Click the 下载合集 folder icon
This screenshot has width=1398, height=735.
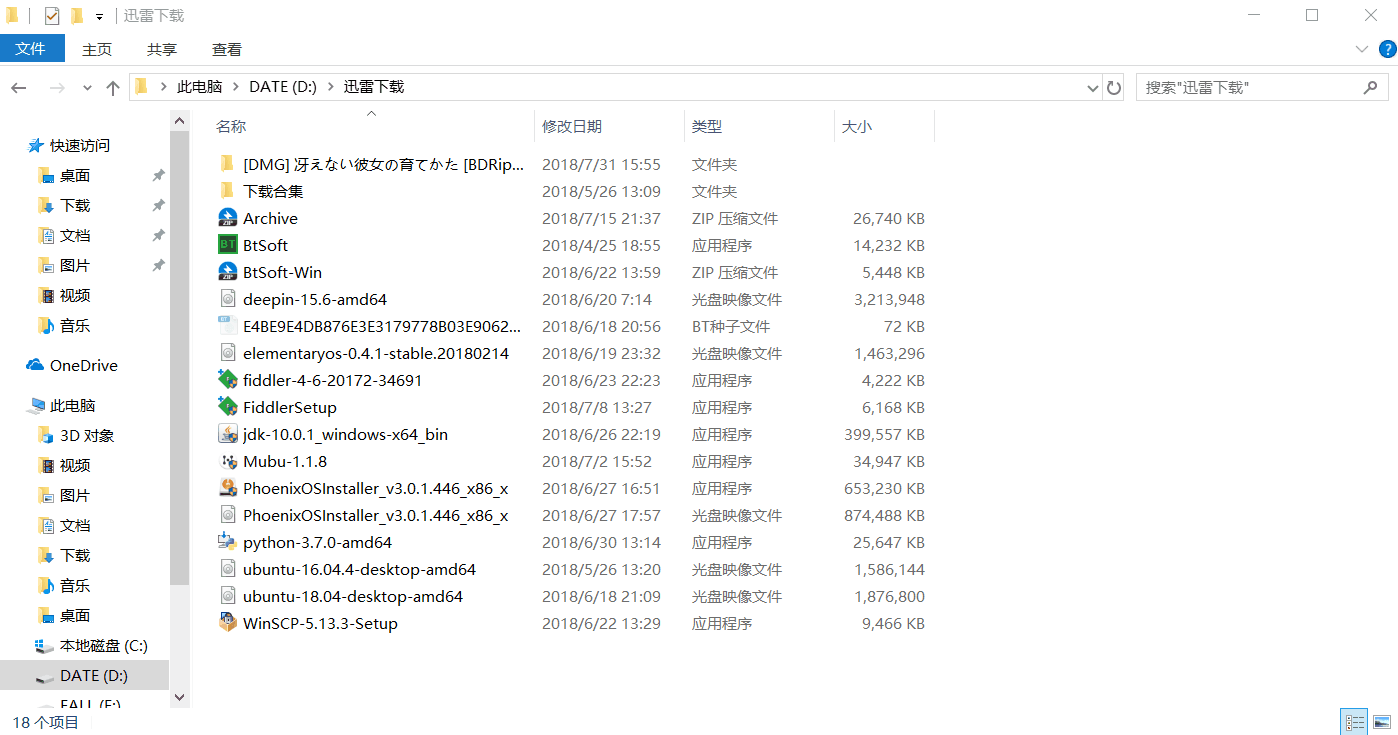tap(227, 191)
